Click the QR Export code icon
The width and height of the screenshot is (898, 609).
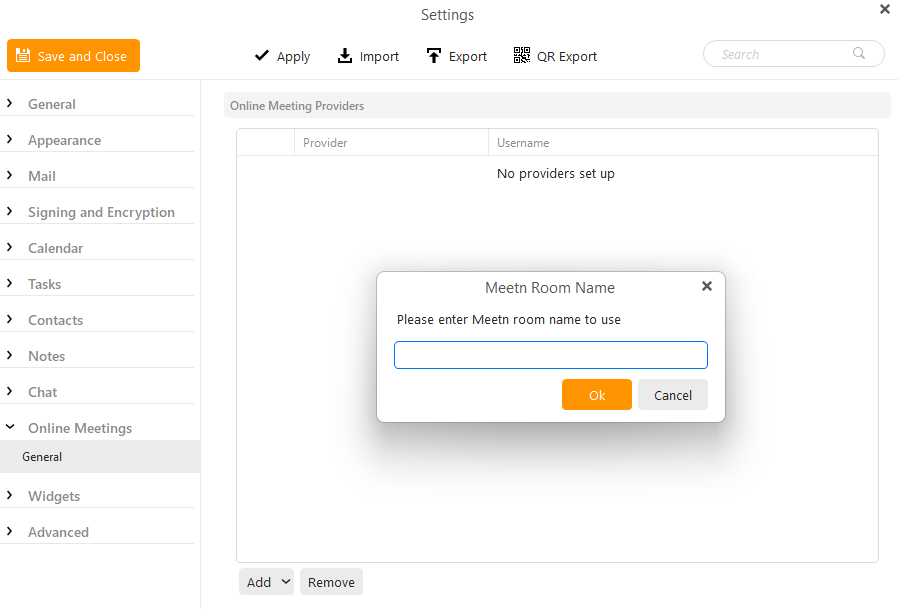point(522,55)
